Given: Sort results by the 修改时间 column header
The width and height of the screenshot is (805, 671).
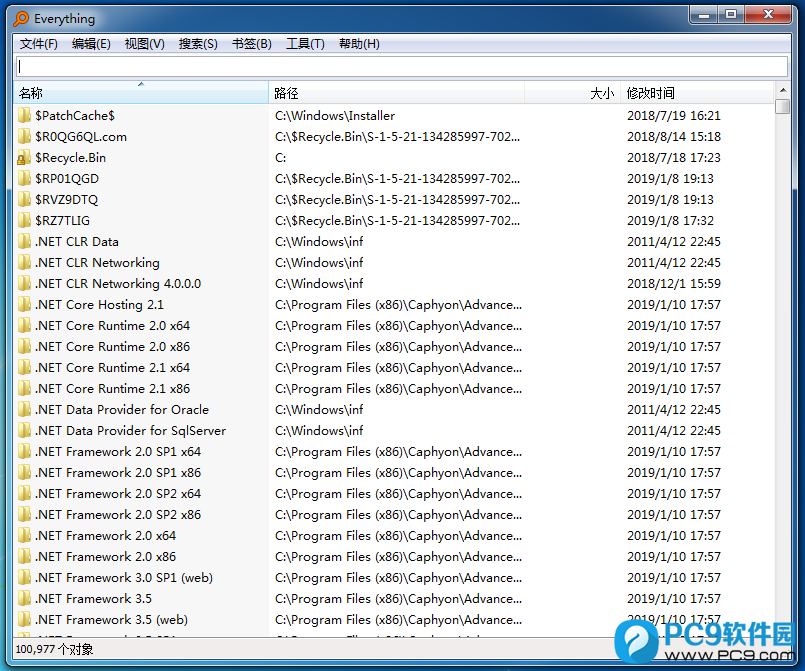Looking at the screenshot, I should pyautogui.click(x=697, y=93).
